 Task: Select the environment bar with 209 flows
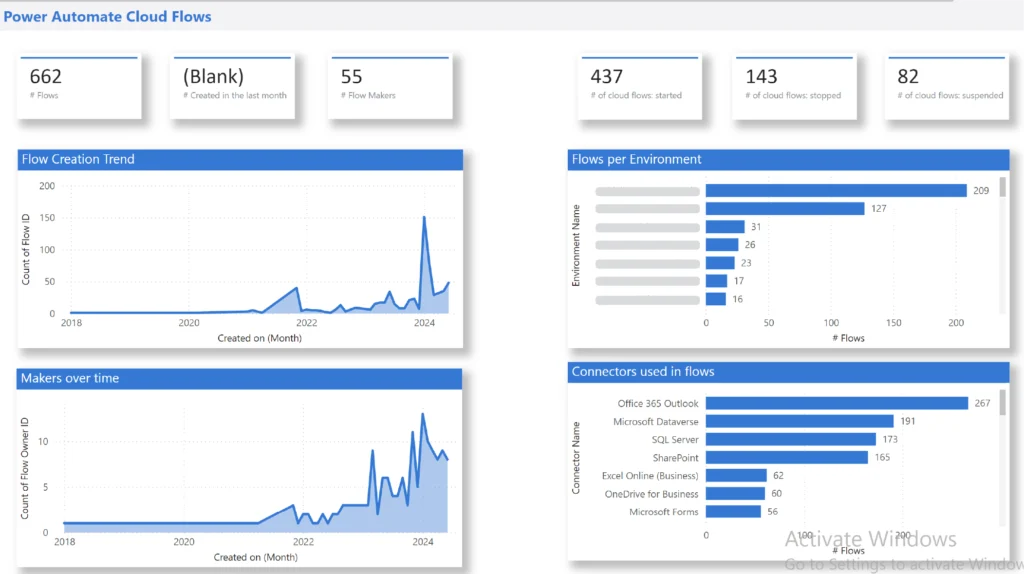coord(836,190)
